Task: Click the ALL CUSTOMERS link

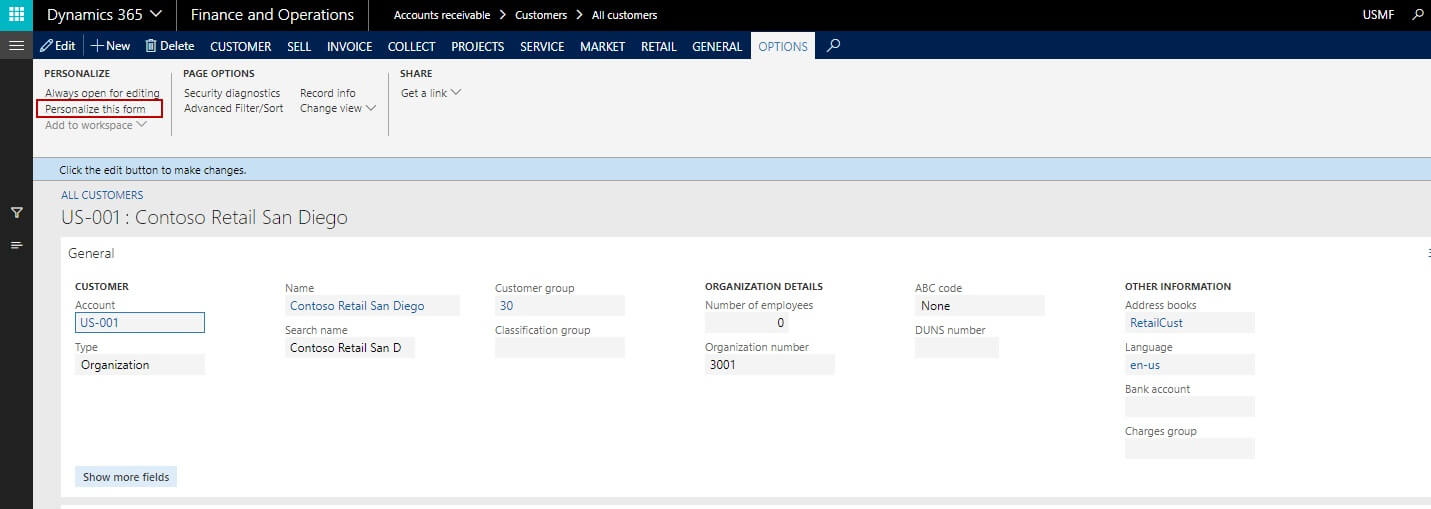Action: 102,195
